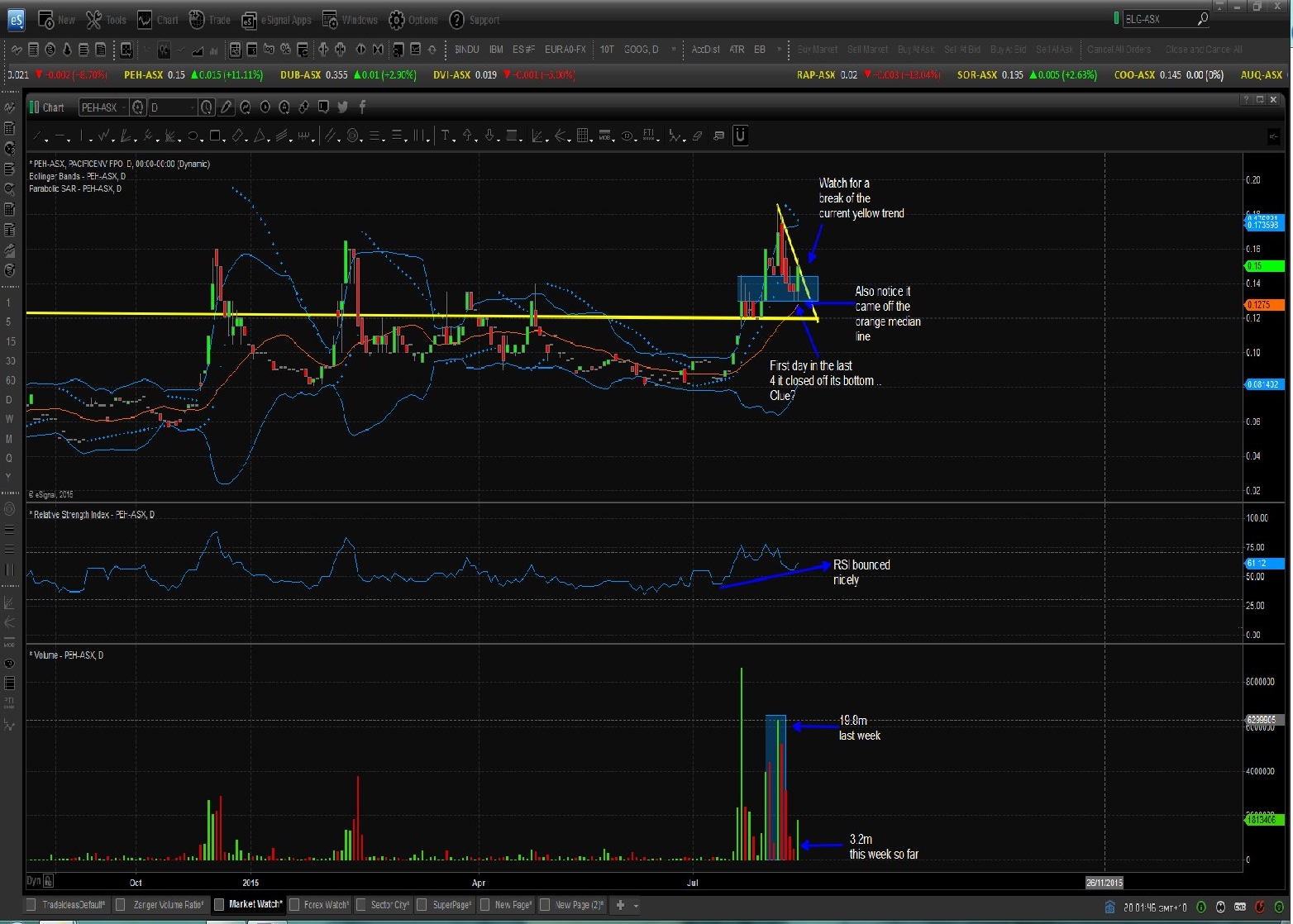Share chart on Facebook icon
This screenshot has height=924, width=1293.
tap(362, 107)
